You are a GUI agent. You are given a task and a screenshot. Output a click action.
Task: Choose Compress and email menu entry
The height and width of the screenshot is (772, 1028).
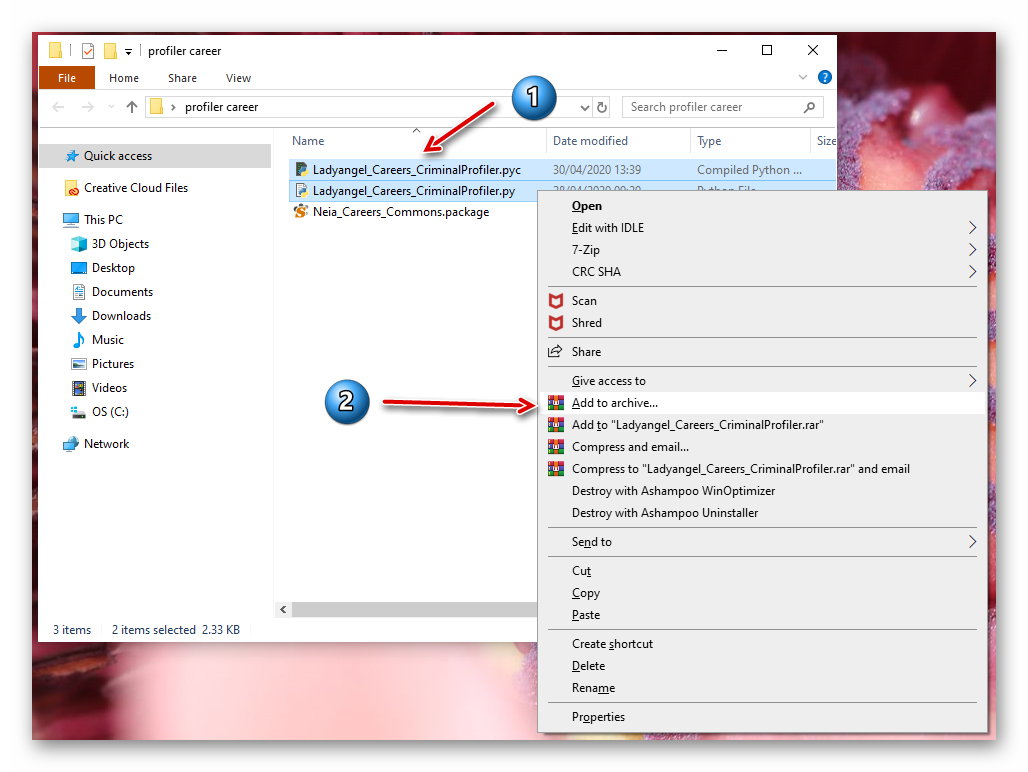click(x=630, y=447)
